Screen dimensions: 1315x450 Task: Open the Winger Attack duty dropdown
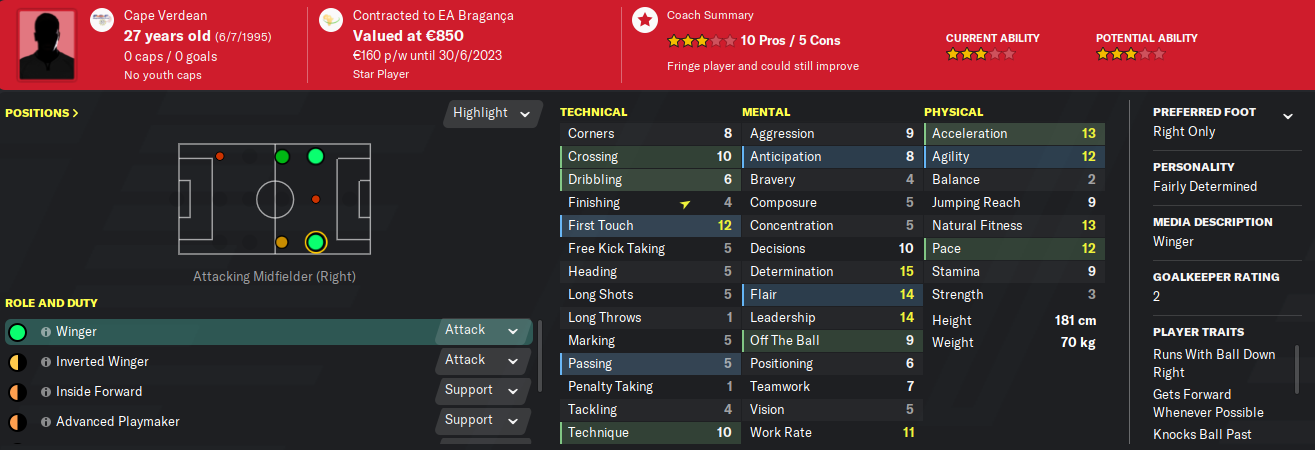click(482, 330)
